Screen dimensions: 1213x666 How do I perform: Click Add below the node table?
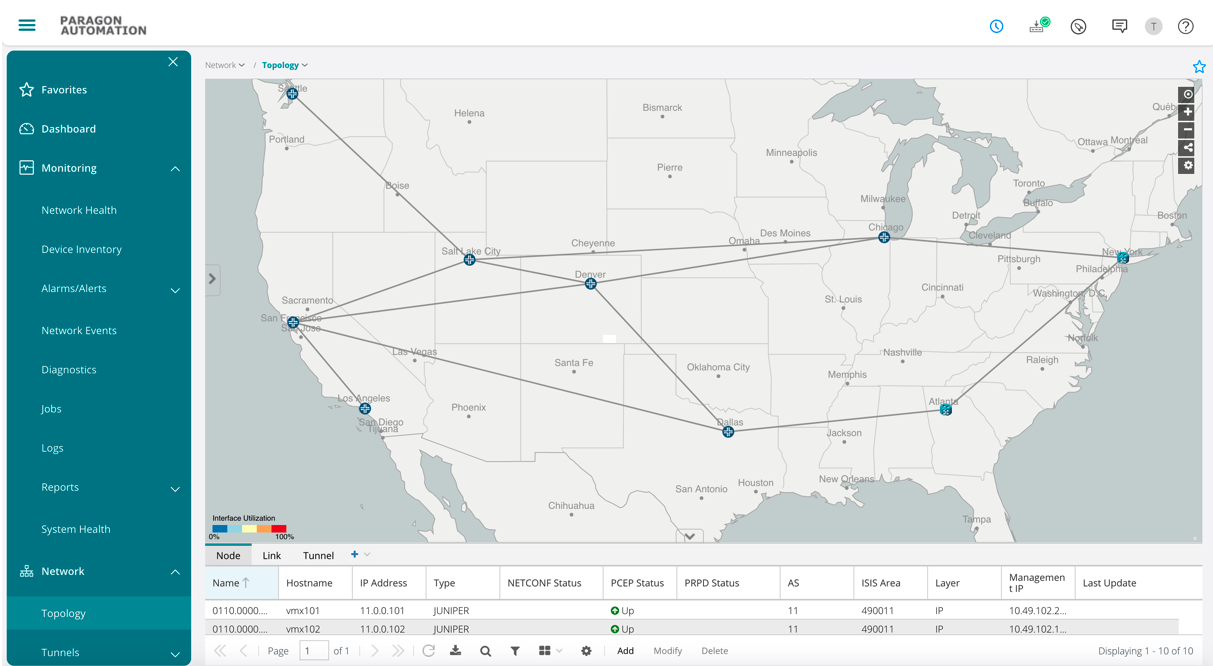(625, 650)
